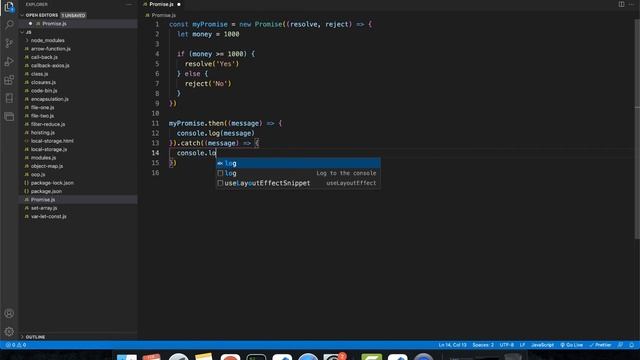Click Spaces: 2 indentation setting
This screenshot has height=360, width=640.
pyautogui.click(x=483, y=345)
